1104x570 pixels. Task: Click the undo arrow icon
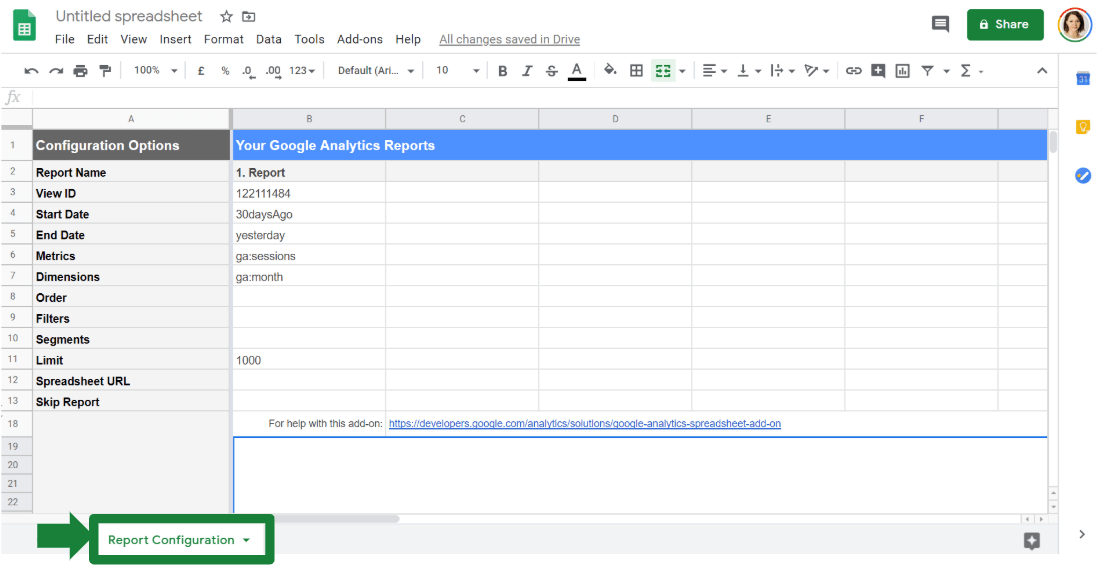31,71
